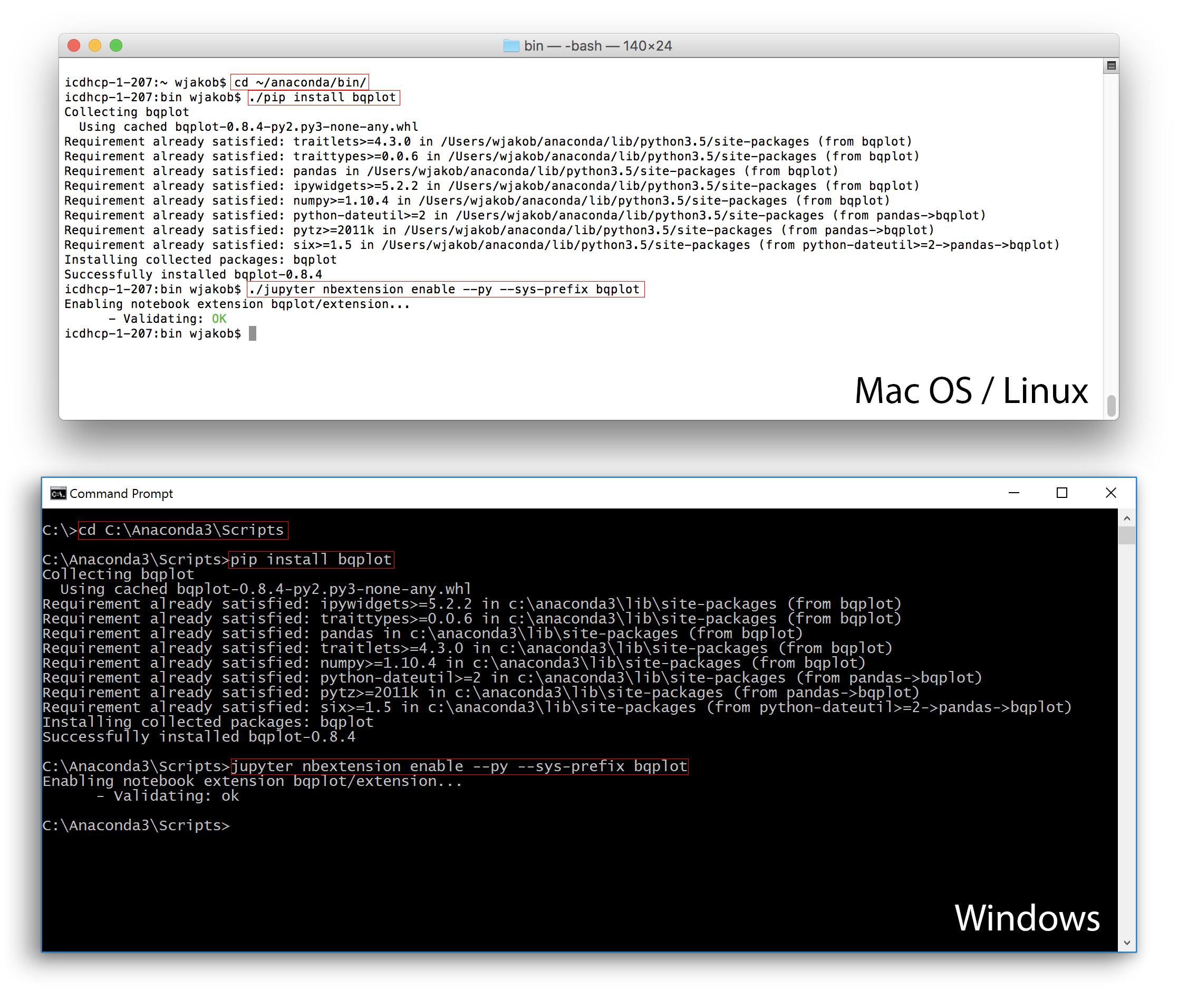Click 'Using cached bqplot-0.8.4' line in Mac terminal
Image resolution: width=1178 pixels, height=1008 pixels.
coord(248,127)
